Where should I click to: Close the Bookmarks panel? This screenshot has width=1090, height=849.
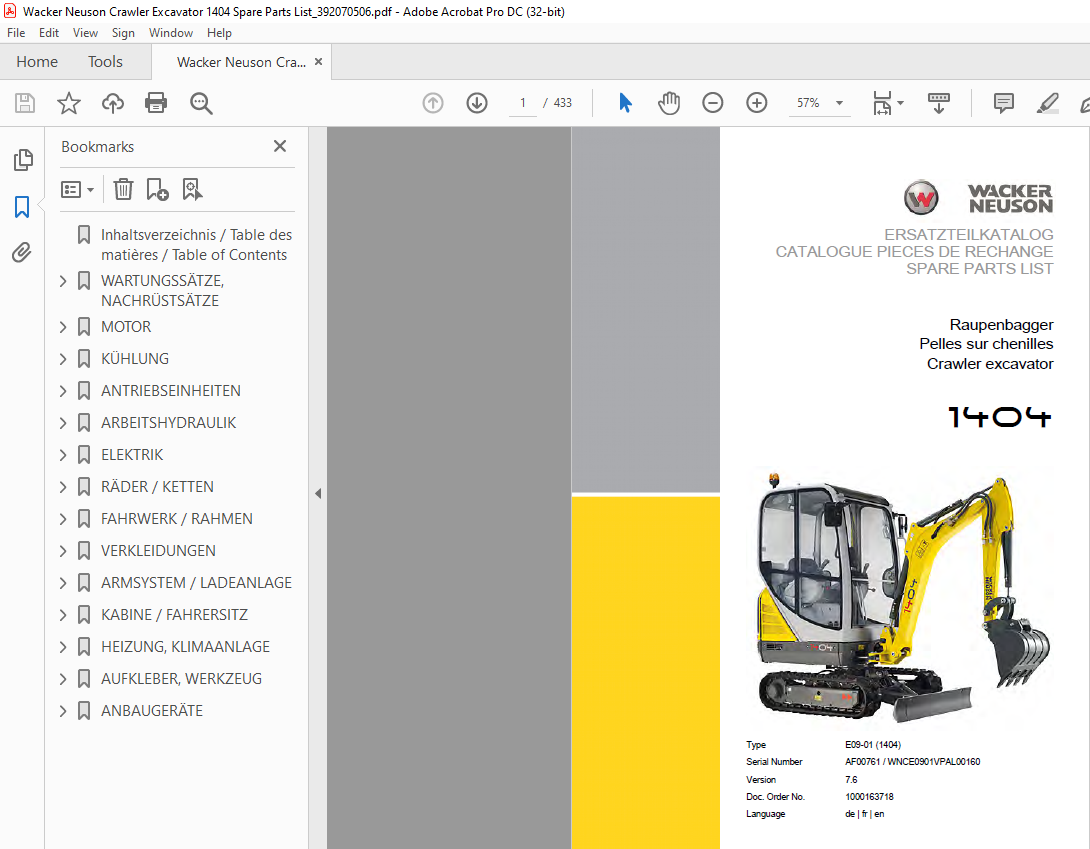point(280,146)
